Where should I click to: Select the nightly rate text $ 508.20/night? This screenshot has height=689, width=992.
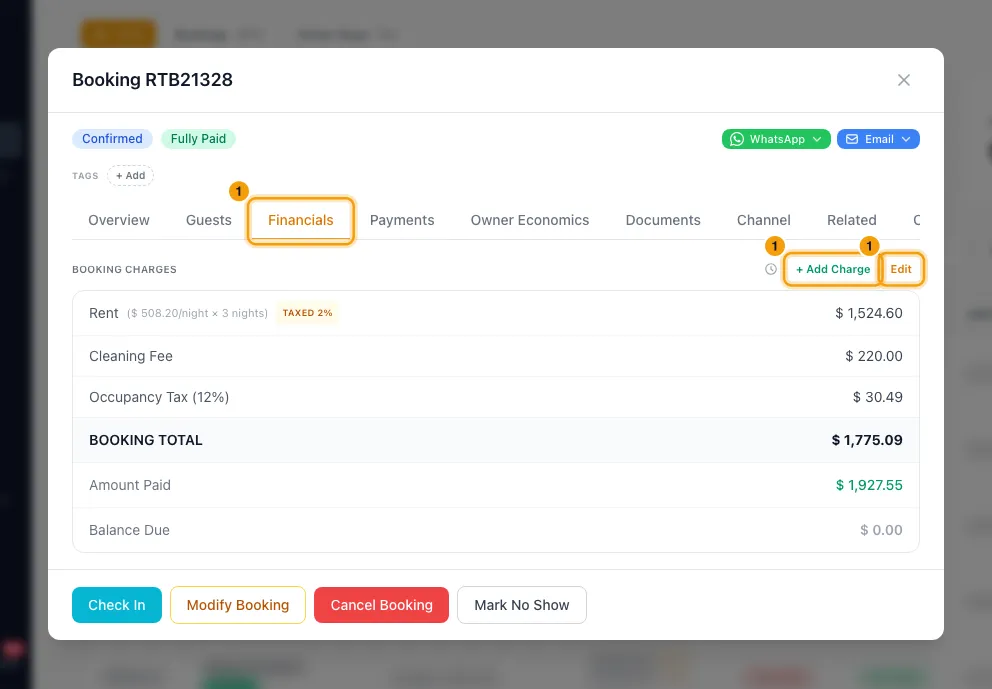pos(169,313)
